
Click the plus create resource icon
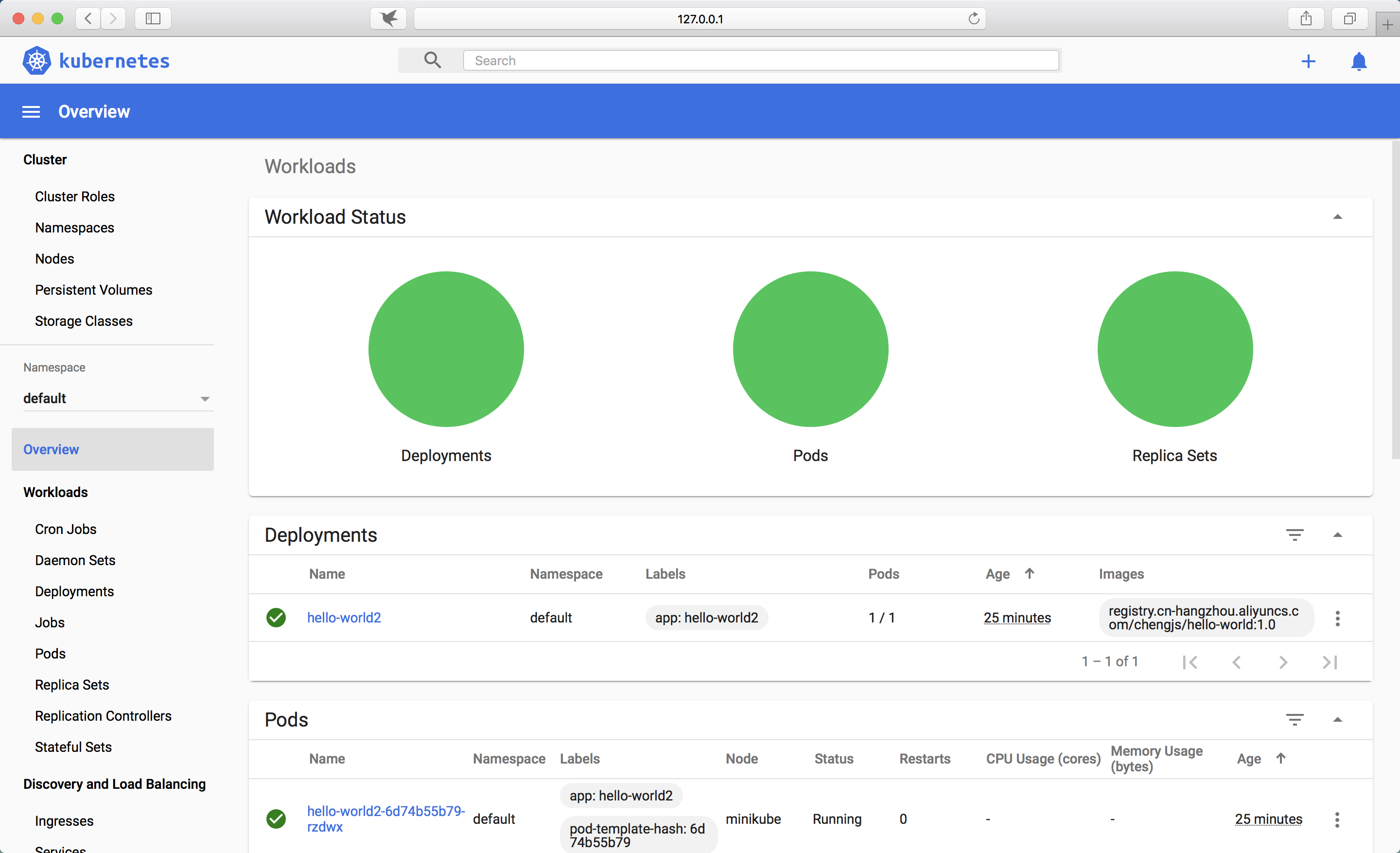click(x=1308, y=61)
